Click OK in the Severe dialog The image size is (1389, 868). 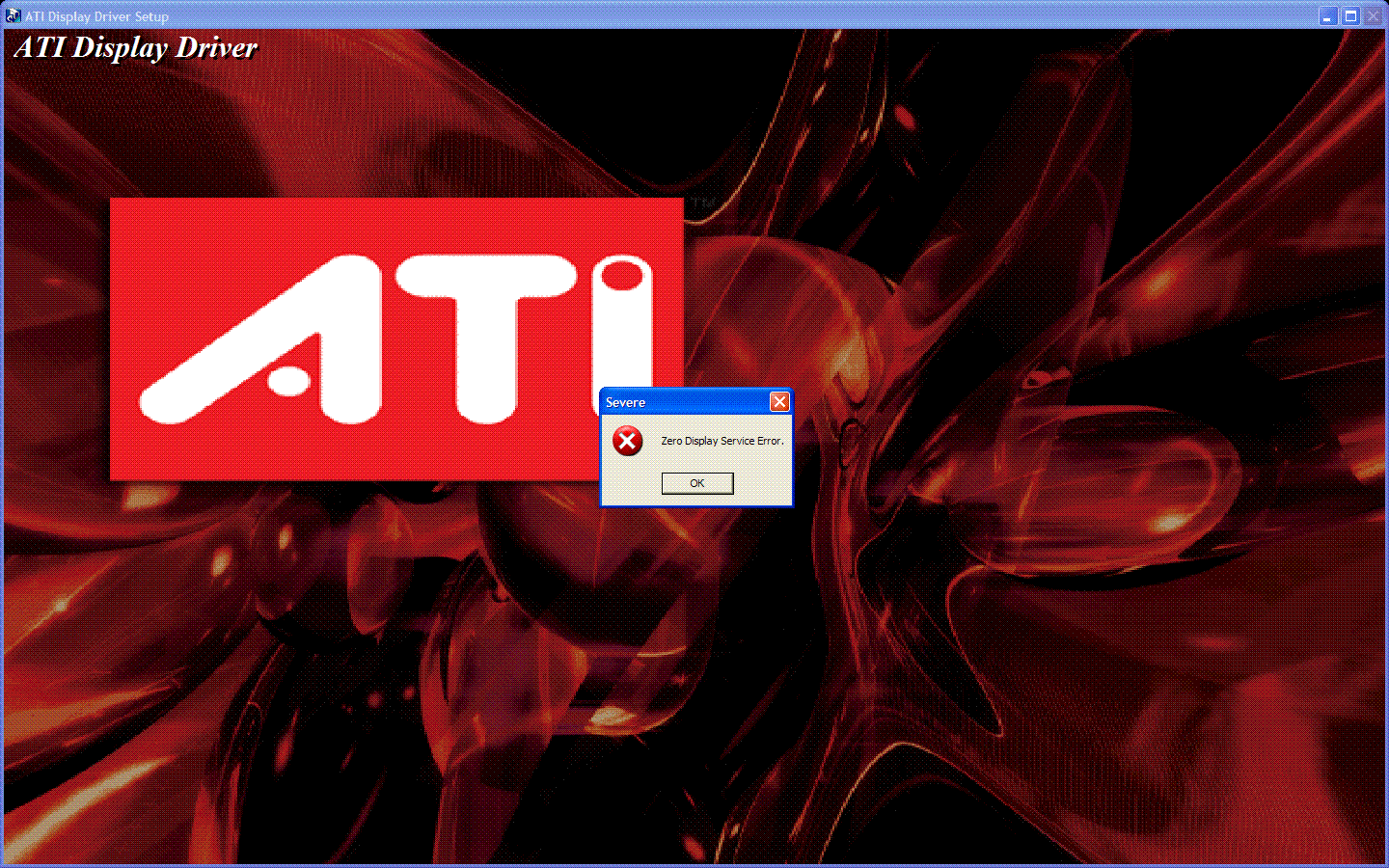pyautogui.click(x=696, y=483)
